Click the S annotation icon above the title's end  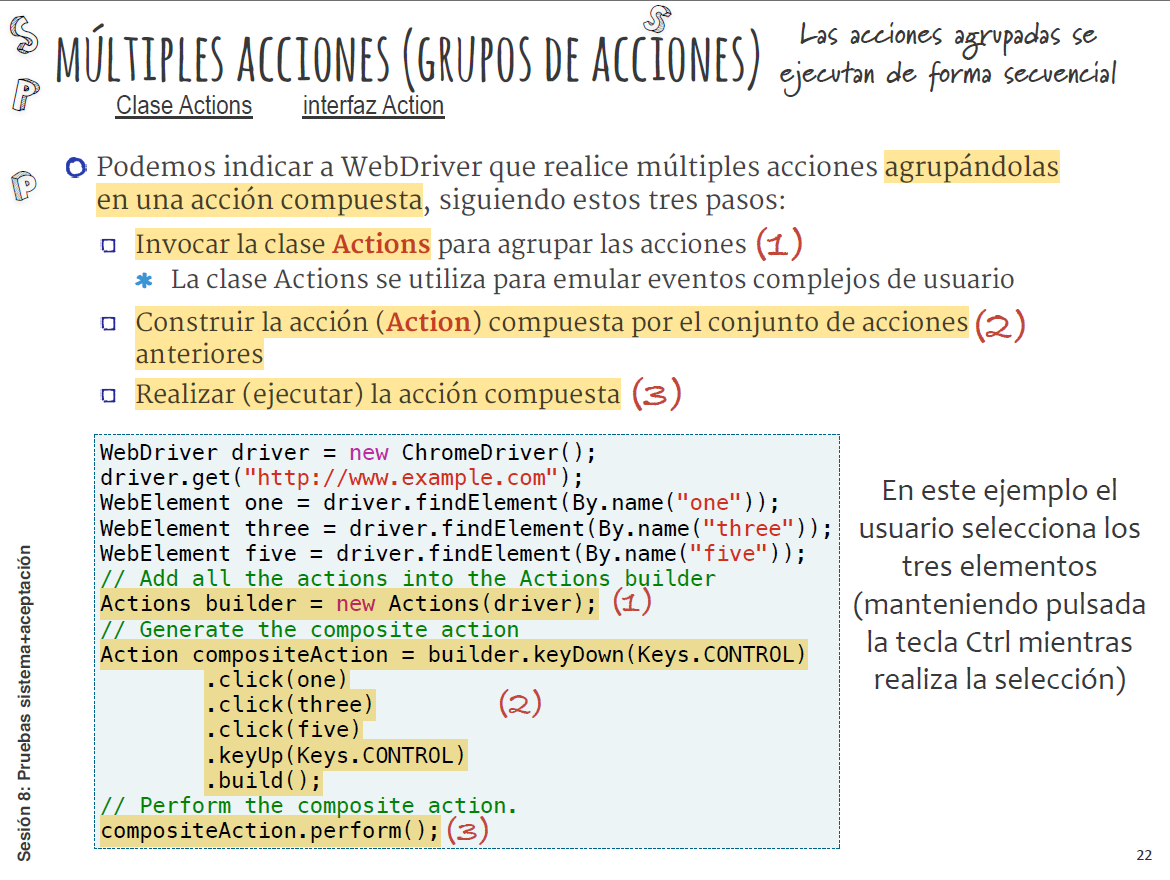point(656,20)
